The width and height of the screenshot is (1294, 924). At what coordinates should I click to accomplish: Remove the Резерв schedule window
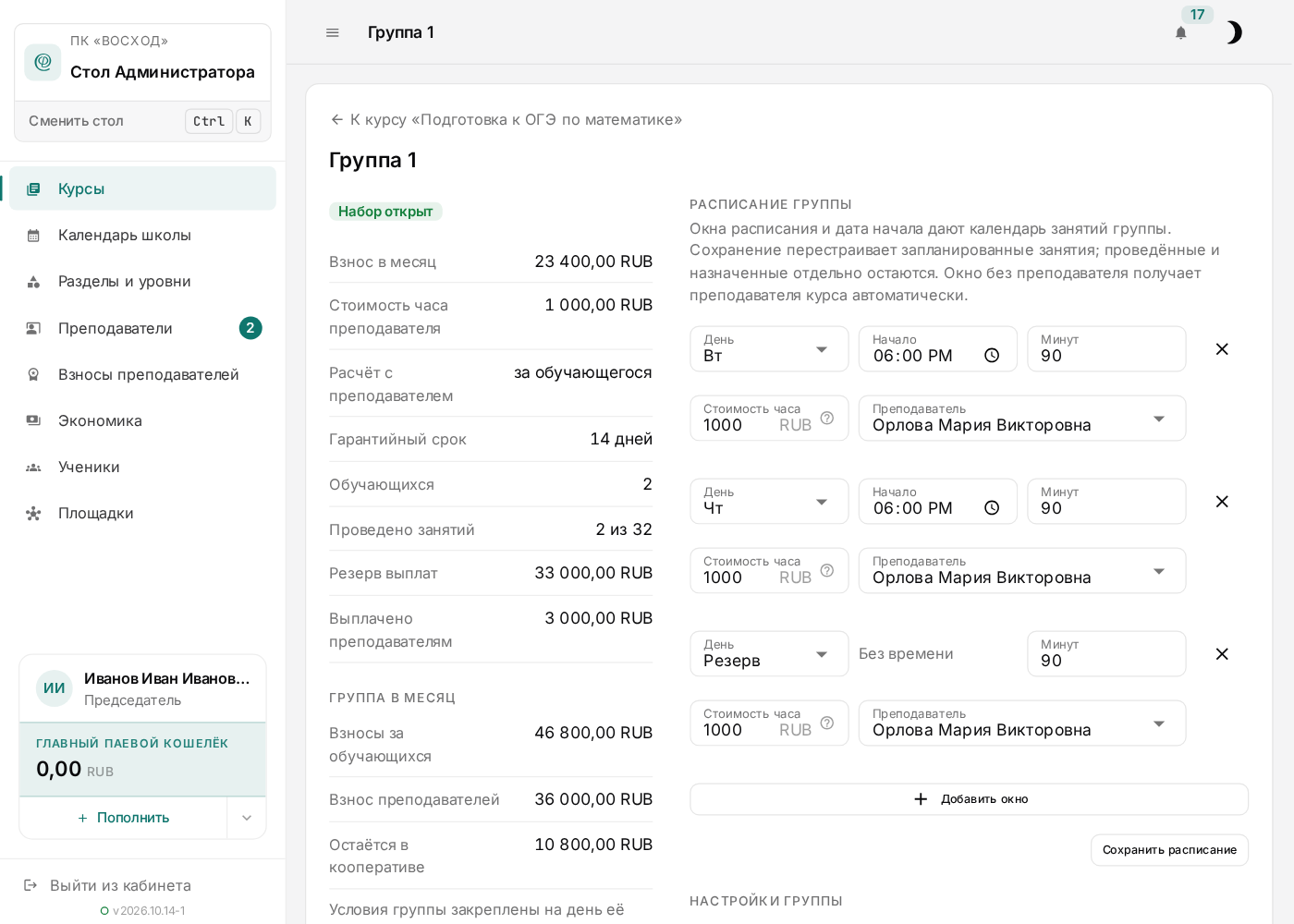[1222, 654]
